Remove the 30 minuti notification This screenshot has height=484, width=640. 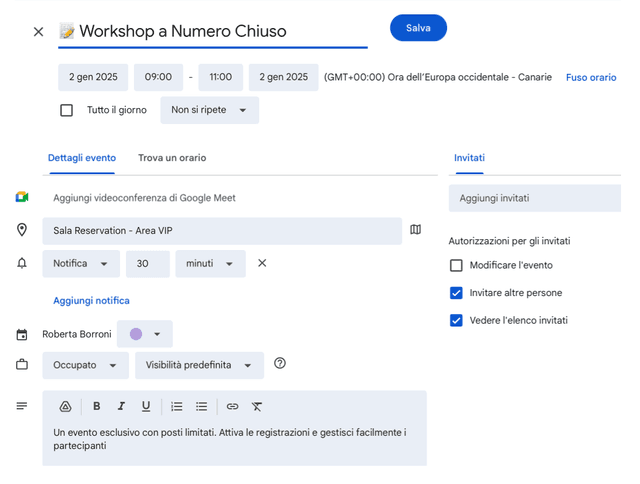pyautogui.click(x=262, y=263)
